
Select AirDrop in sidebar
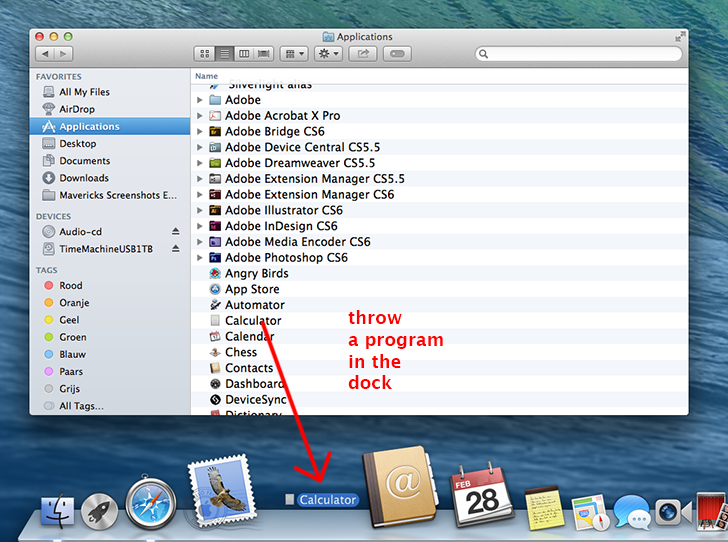110,109
